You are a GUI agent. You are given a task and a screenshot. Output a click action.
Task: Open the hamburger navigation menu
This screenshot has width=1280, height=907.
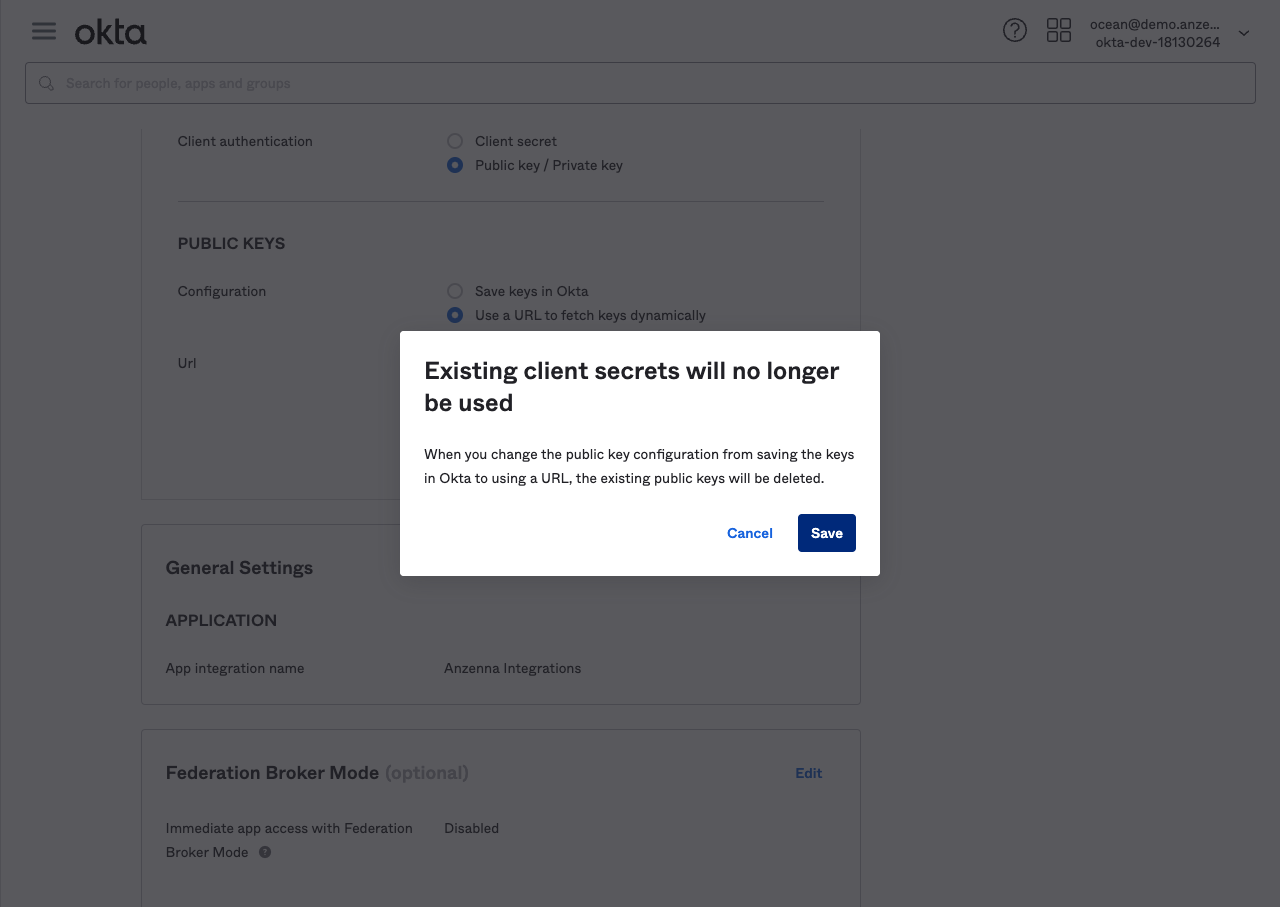click(x=44, y=31)
